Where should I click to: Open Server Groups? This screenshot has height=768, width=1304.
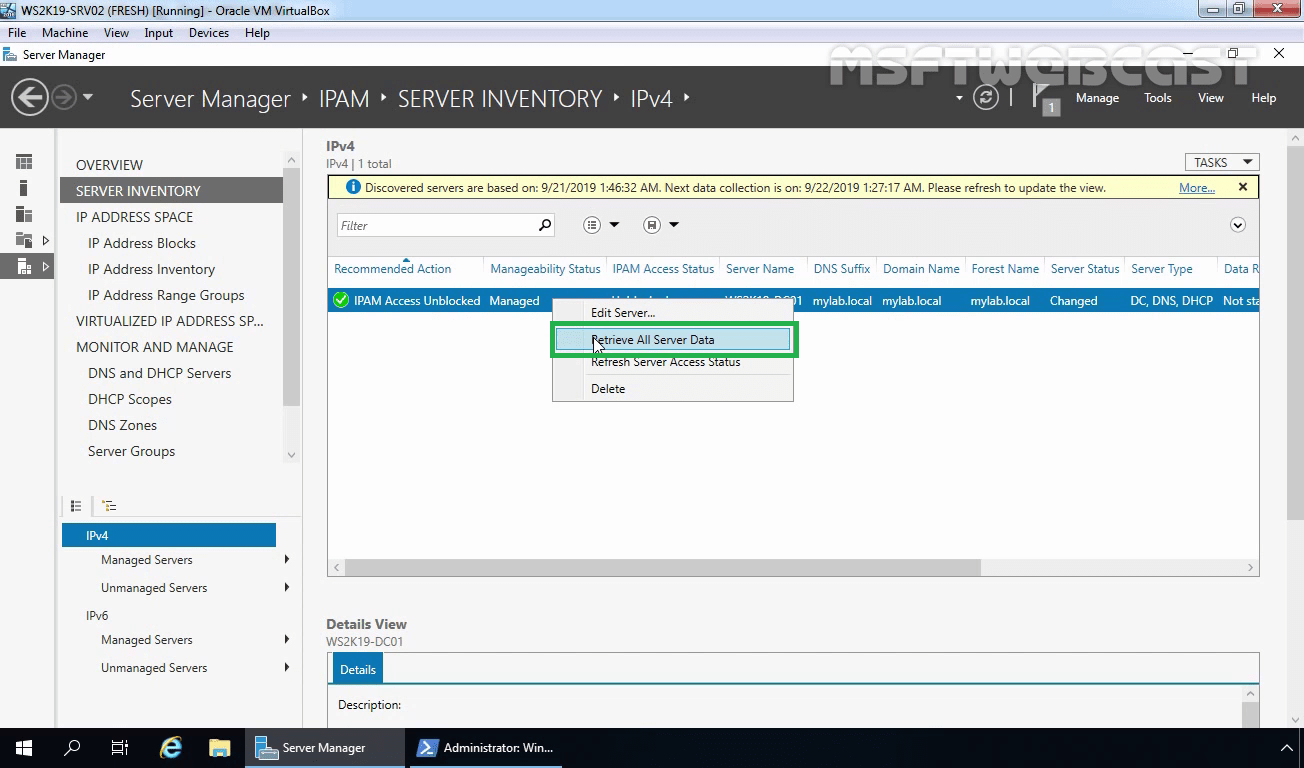[x=131, y=451]
